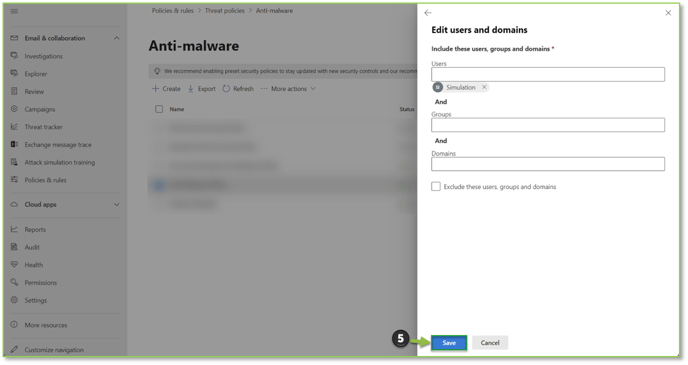Click Create in the Anti-malware toolbar
The image size is (688, 365).
(166, 89)
